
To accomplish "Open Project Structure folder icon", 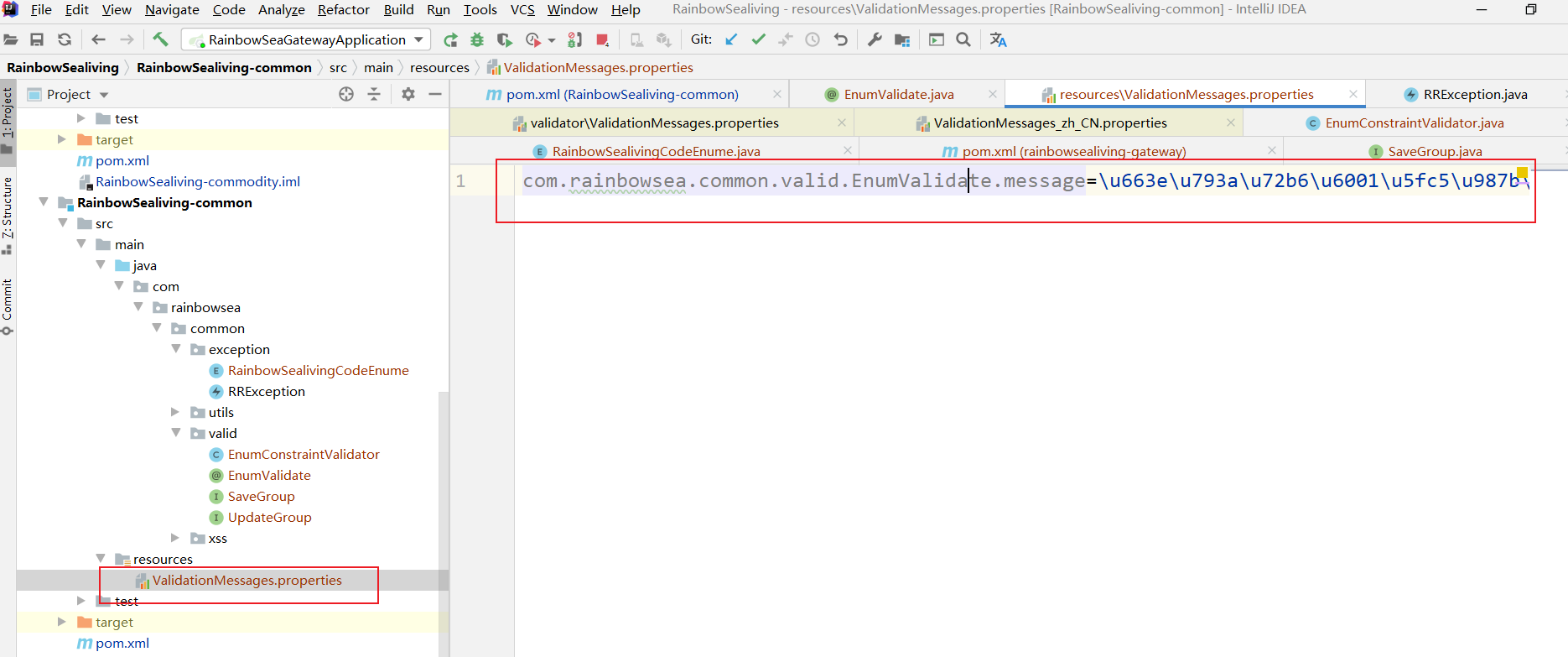I will click(902, 39).
